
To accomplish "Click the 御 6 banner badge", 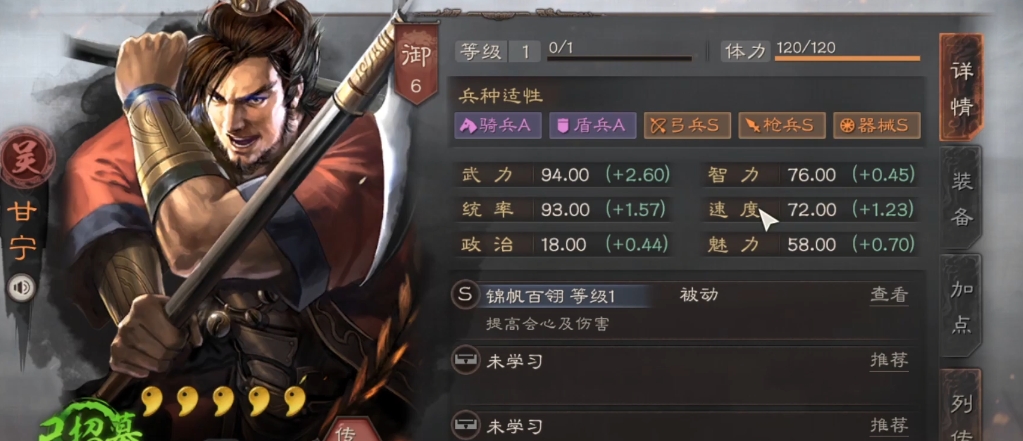I will click(416, 64).
